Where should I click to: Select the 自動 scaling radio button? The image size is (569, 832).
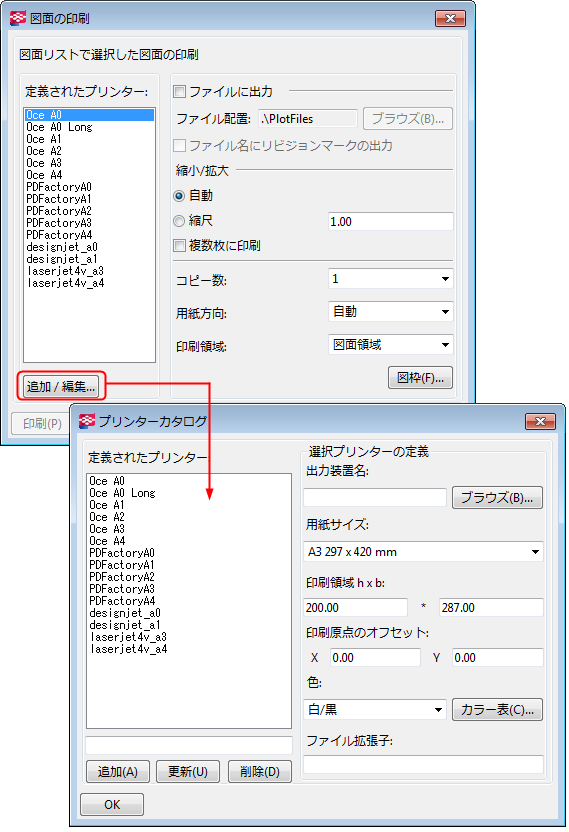179,196
